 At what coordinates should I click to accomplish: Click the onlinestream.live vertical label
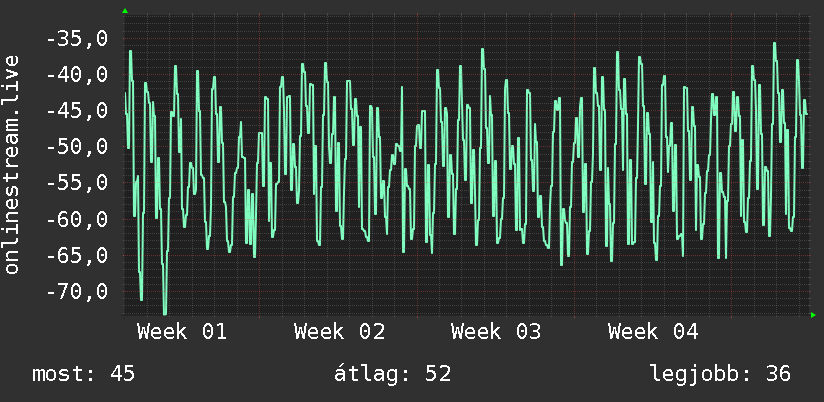11,164
